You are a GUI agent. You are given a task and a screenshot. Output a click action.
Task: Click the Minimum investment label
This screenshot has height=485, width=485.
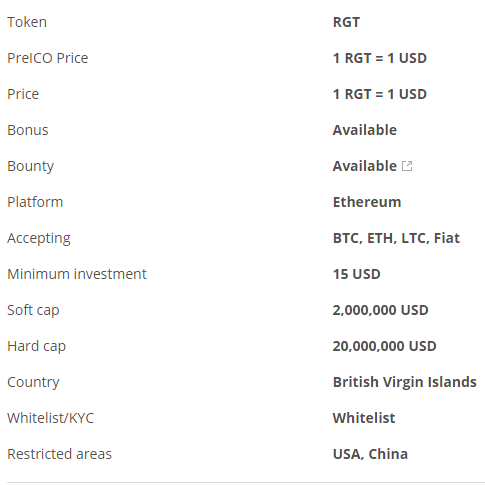click(x=77, y=274)
